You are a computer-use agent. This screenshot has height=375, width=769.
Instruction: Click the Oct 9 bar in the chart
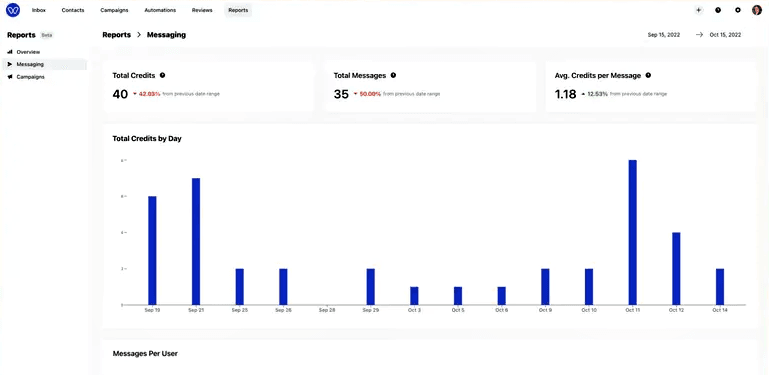[545, 287]
